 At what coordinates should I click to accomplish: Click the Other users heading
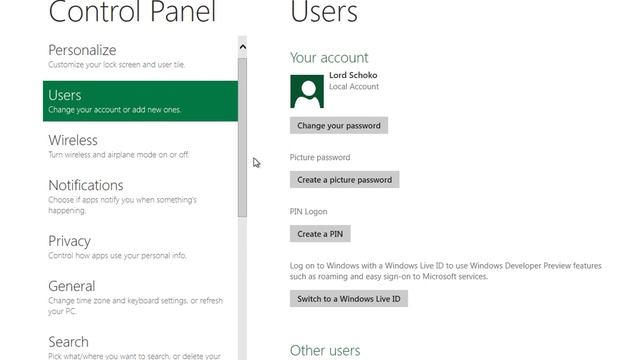pyautogui.click(x=325, y=350)
